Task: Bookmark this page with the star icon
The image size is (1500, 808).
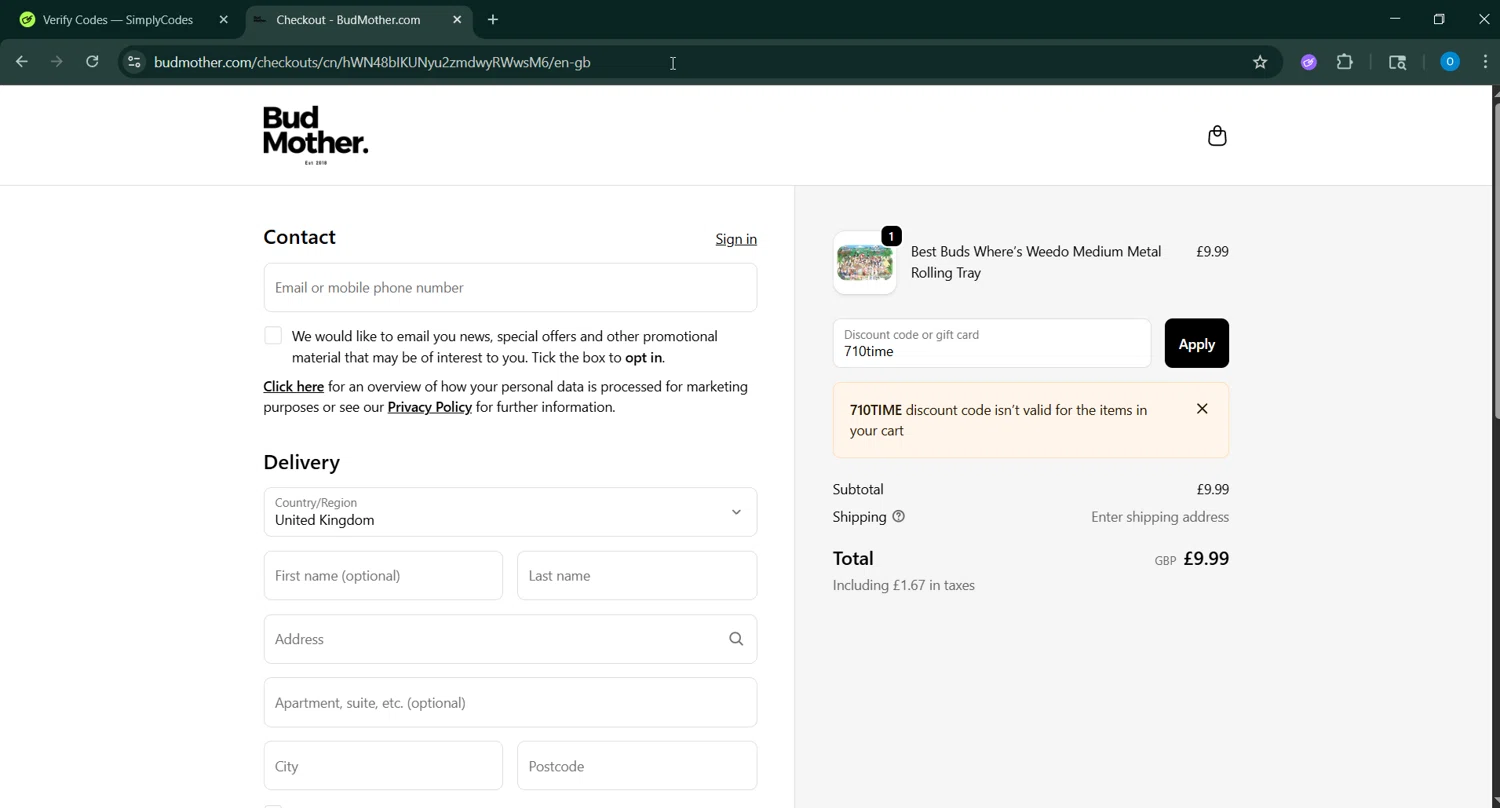Action: tap(1260, 62)
